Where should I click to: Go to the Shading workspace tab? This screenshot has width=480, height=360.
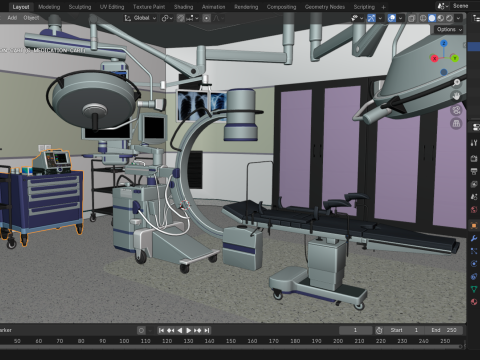(183, 7)
